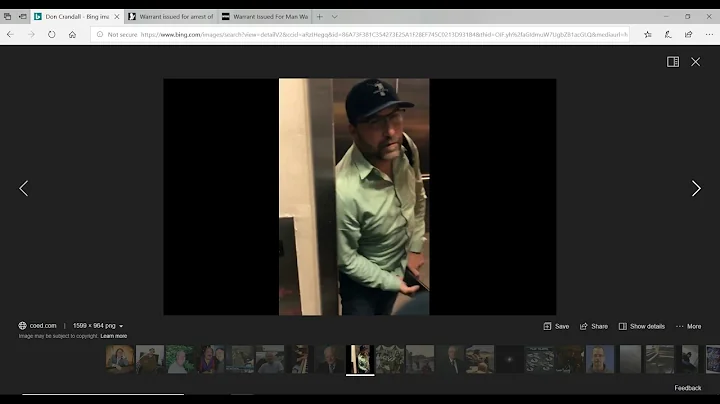Select thumbnail of man on blue background
This screenshot has width=720, height=404.
coord(600,359)
